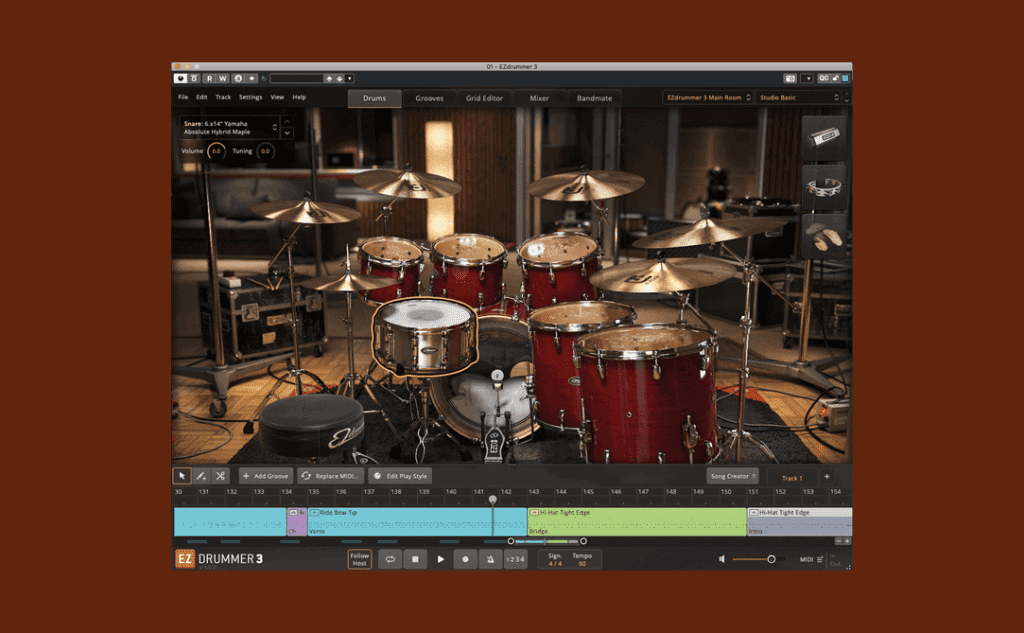Click the Record button in transport
1024x633 pixels.
(465, 559)
